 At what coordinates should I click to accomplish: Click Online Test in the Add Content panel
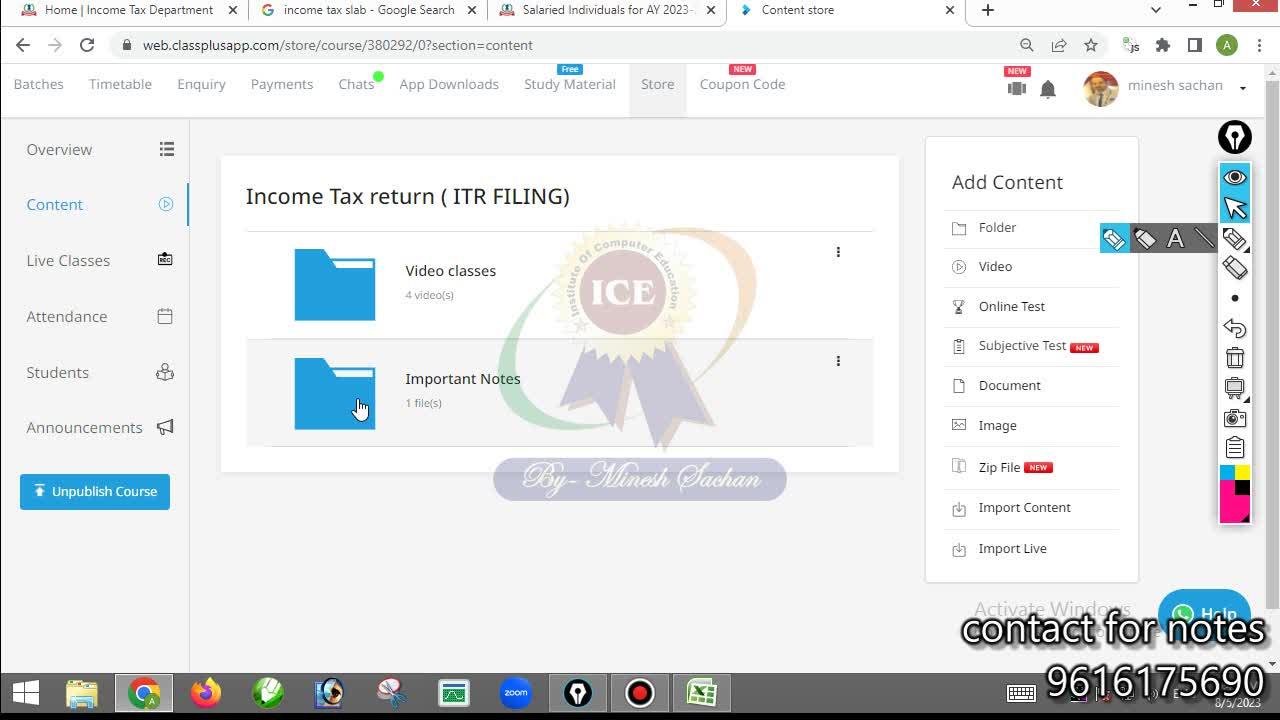point(1011,307)
